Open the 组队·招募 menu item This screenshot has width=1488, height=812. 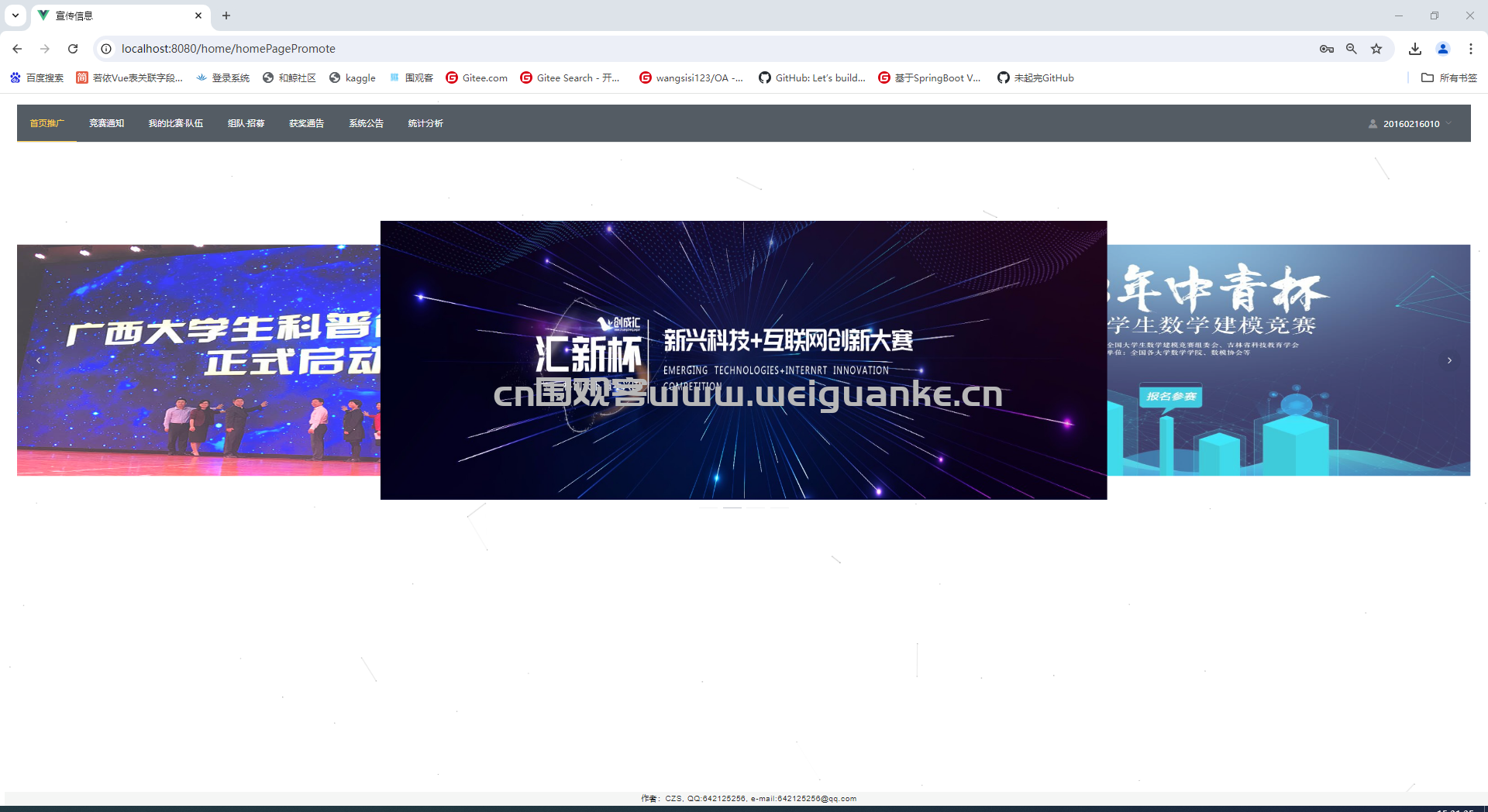tap(246, 123)
